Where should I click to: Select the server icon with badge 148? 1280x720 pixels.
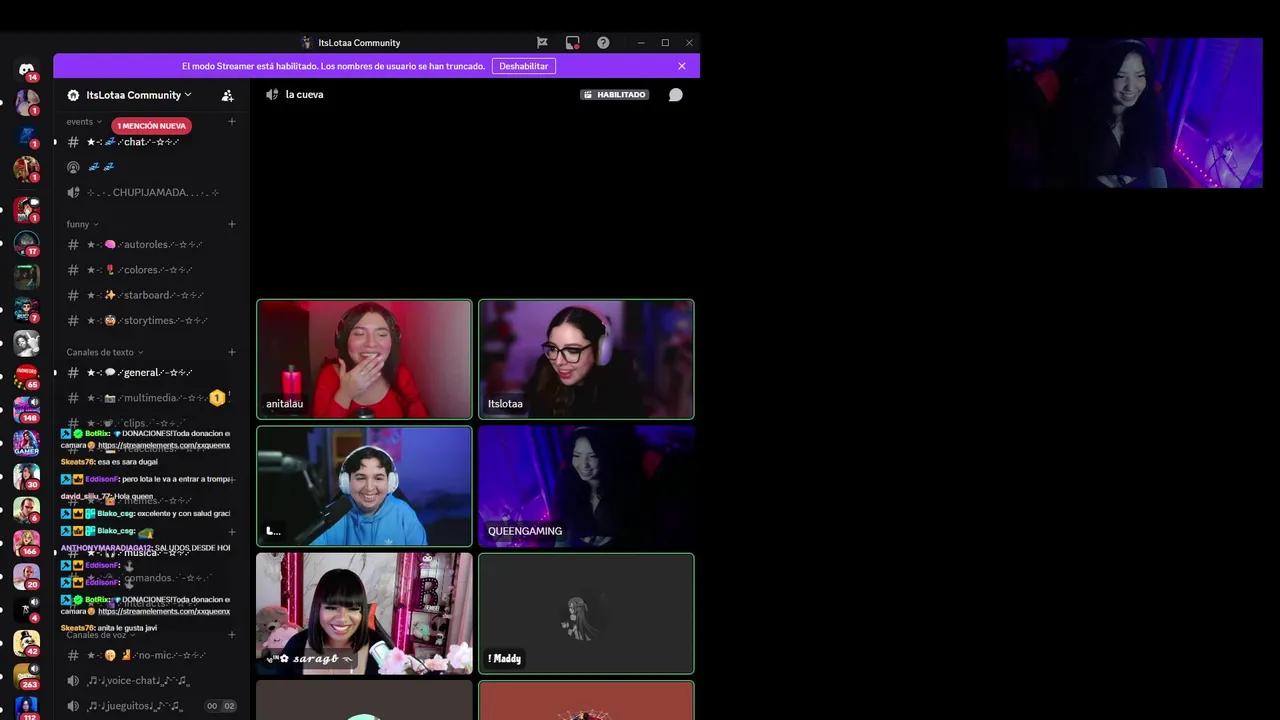pyautogui.click(x=27, y=410)
